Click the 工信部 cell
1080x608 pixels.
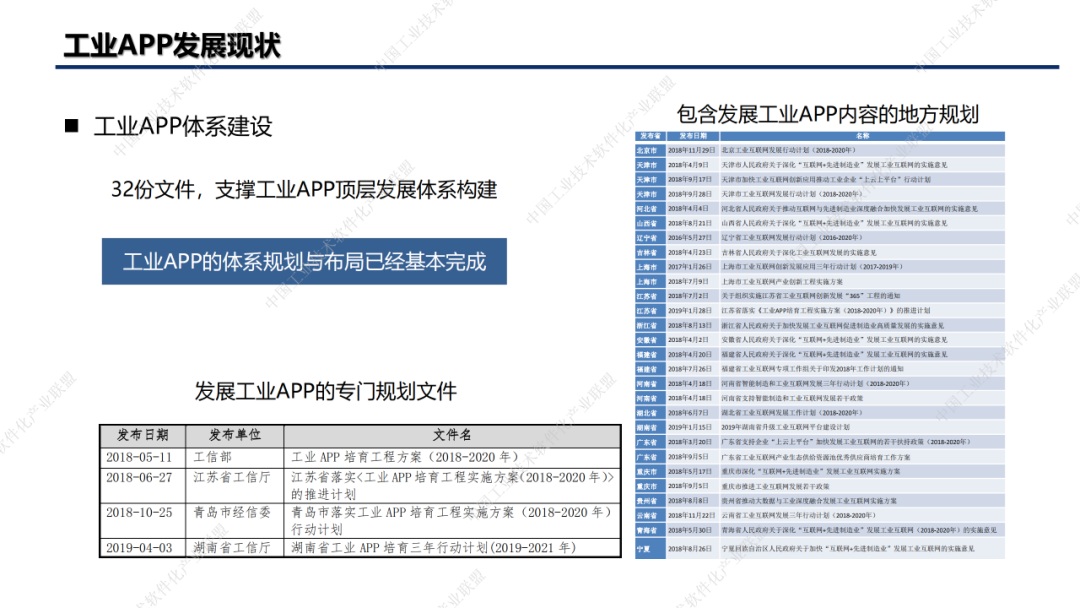tap(212, 457)
